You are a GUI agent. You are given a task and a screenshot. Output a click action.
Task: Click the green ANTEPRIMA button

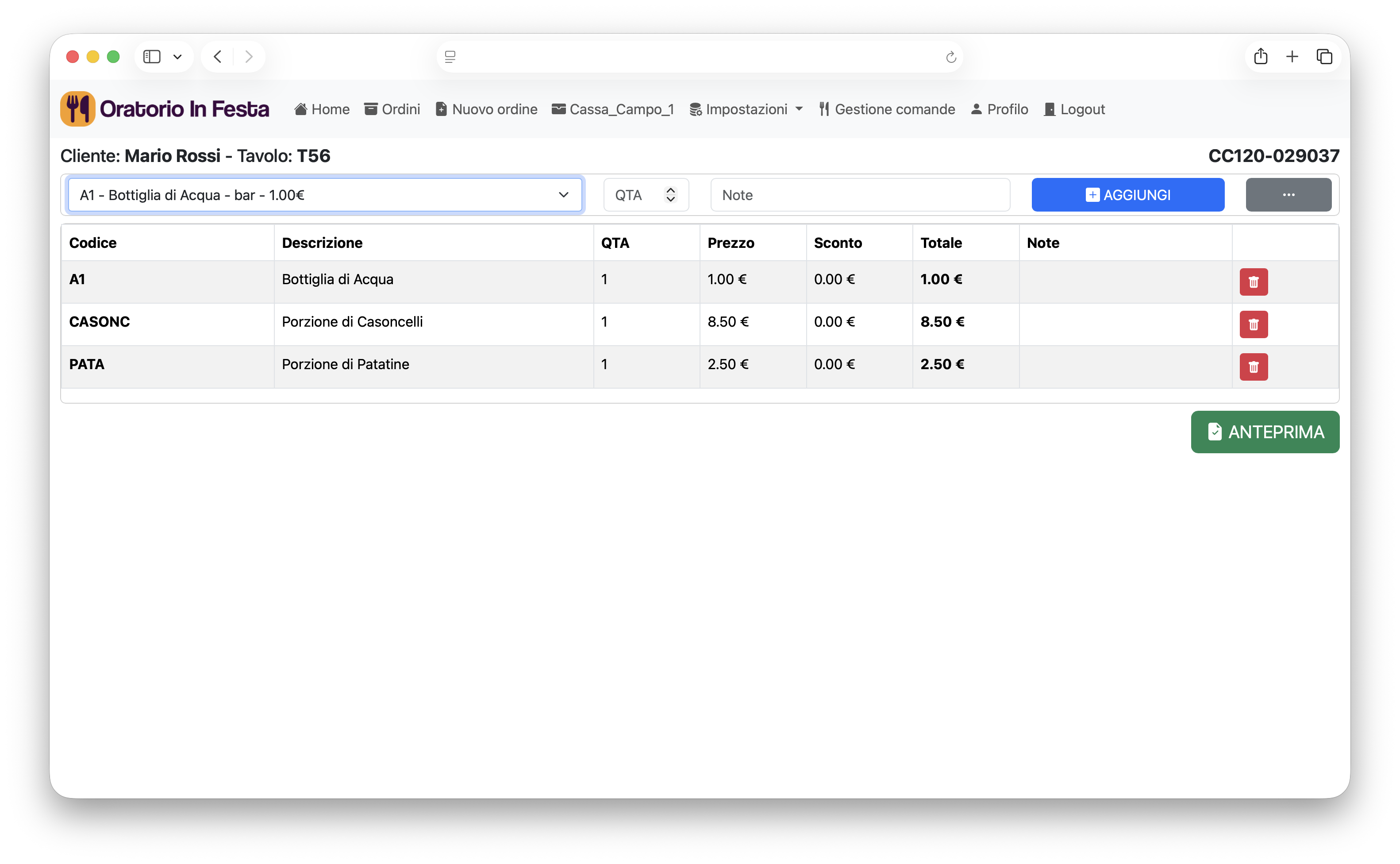click(x=1265, y=432)
